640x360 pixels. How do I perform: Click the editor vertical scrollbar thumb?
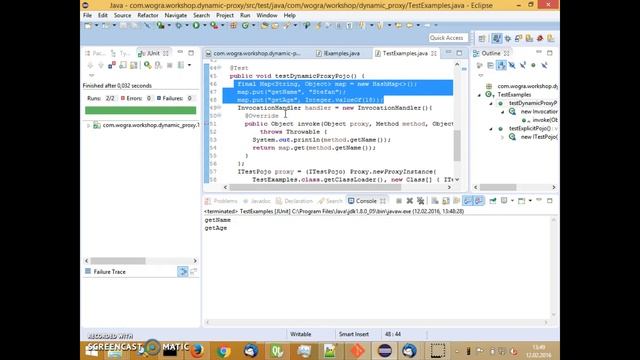457,146
